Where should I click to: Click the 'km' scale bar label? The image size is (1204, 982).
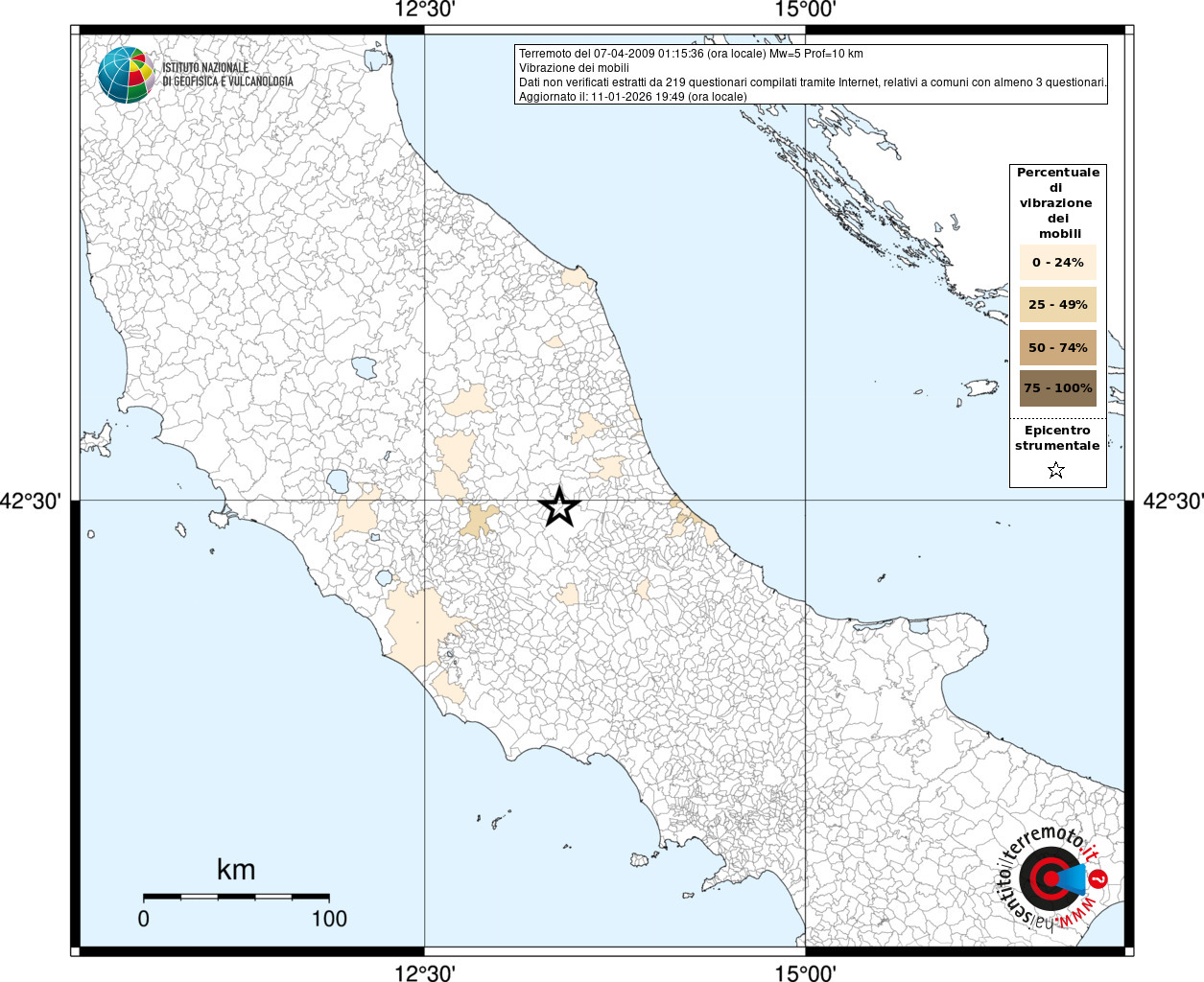tap(236, 870)
